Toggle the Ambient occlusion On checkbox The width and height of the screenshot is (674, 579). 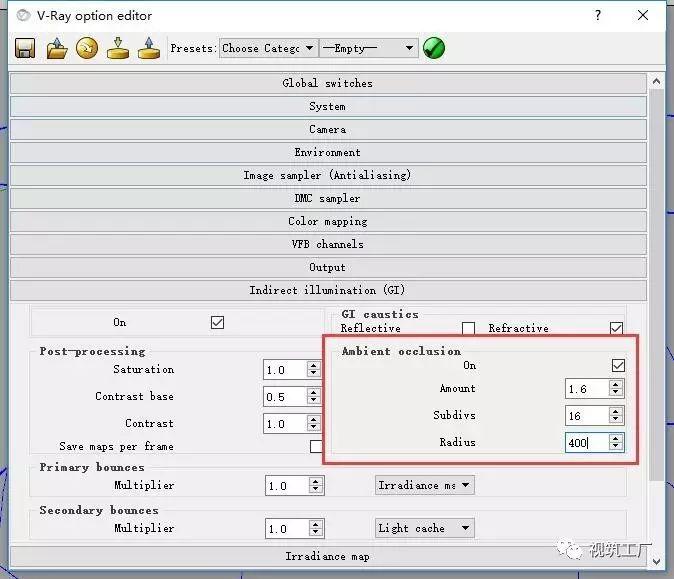[618, 366]
